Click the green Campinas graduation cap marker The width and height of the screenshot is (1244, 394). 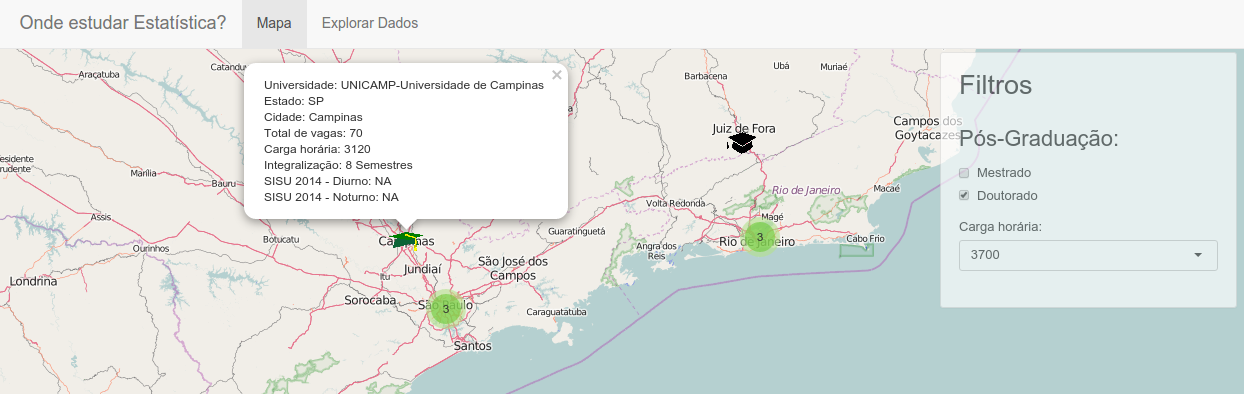coord(405,239)
